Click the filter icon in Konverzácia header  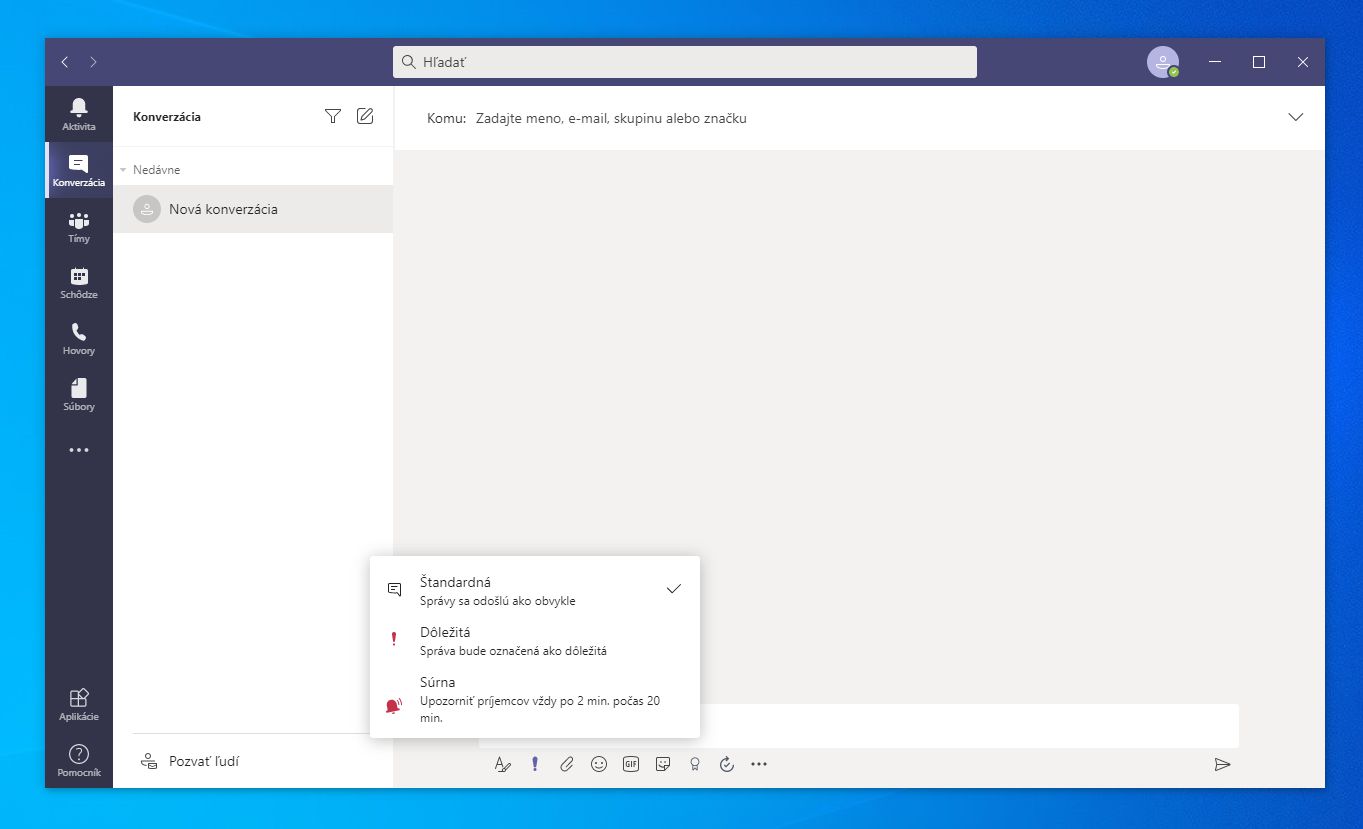pyautogui.click(x=333, y=116)
